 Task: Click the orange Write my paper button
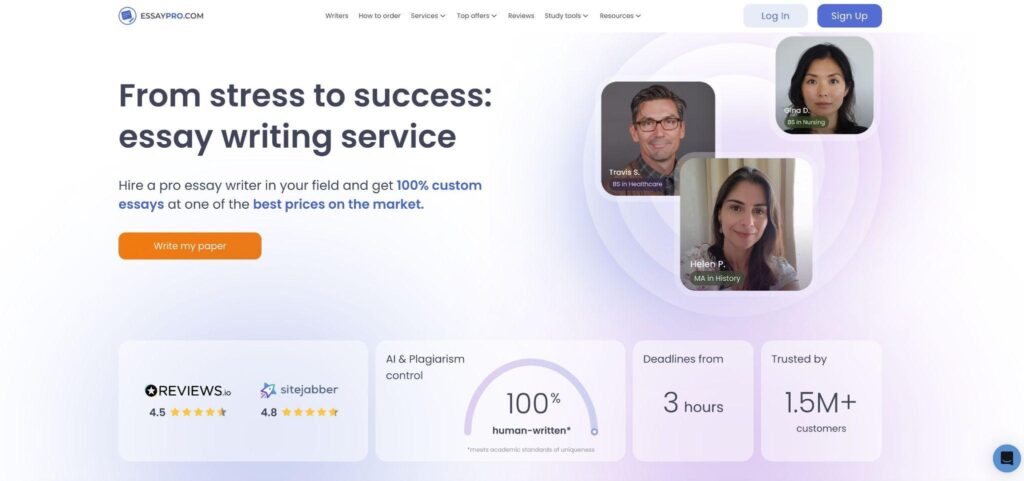190,246
